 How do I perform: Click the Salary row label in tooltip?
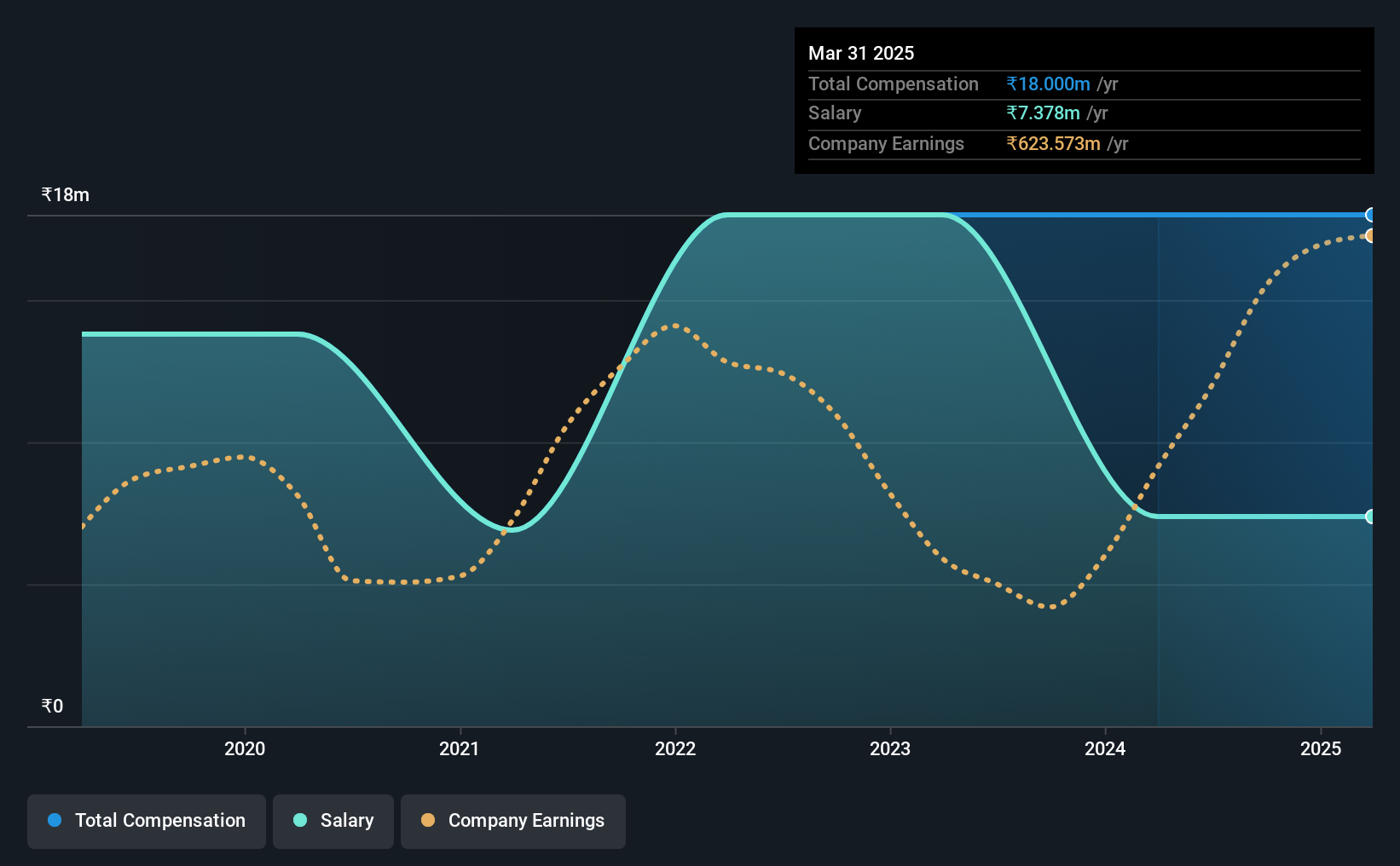[835, 113]
